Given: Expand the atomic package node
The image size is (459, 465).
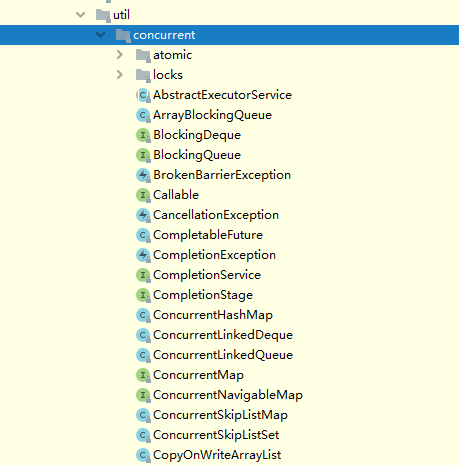Looking at the screenshot, I should point(120,55).
